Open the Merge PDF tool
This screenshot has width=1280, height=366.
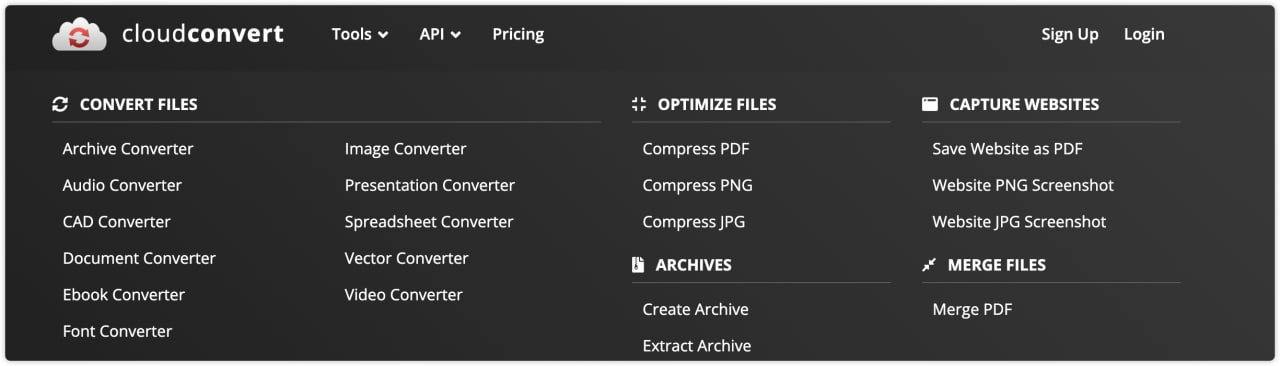(973, 309)
